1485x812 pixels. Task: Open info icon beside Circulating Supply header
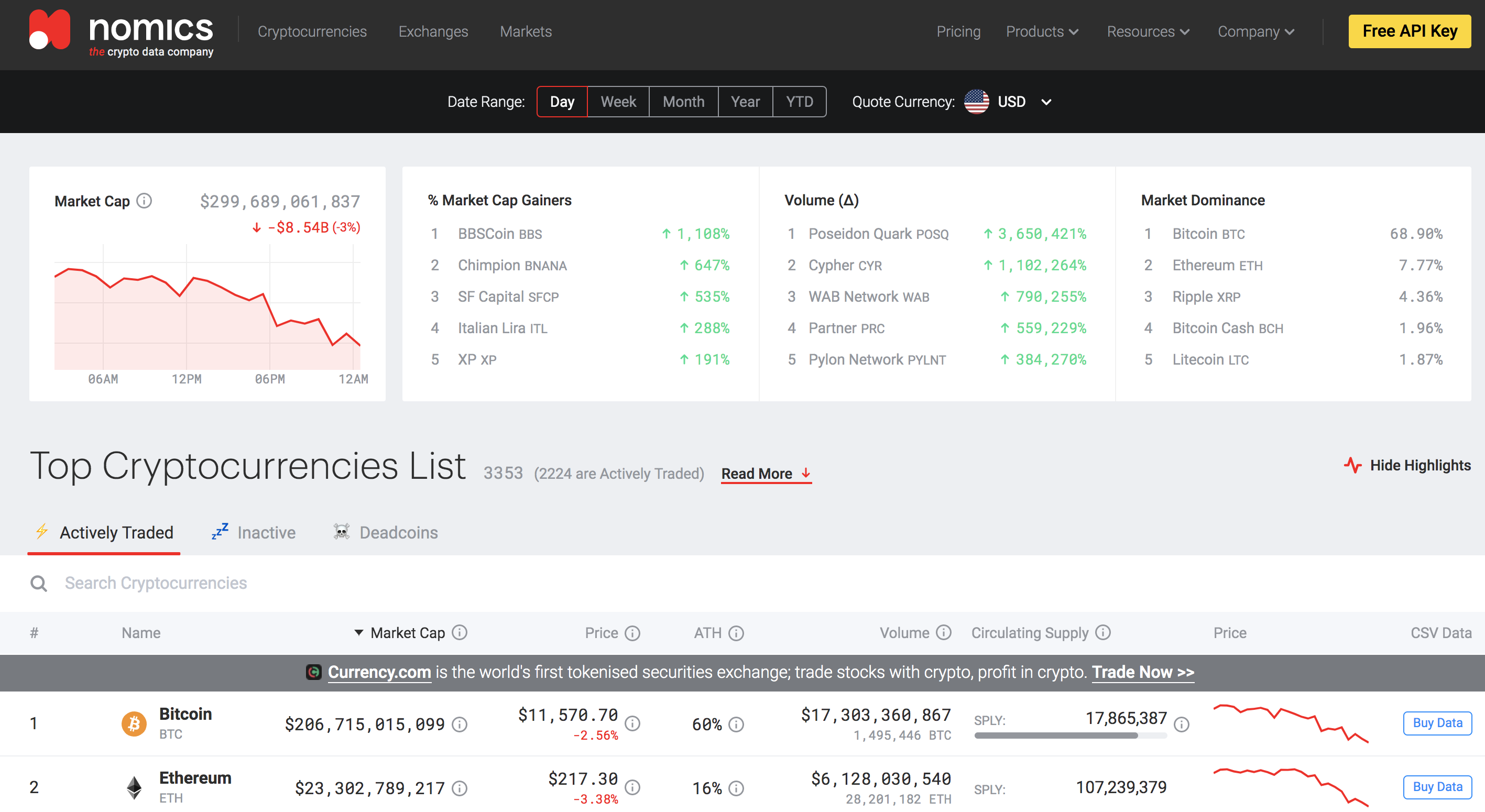click(x=1103, y=632)
